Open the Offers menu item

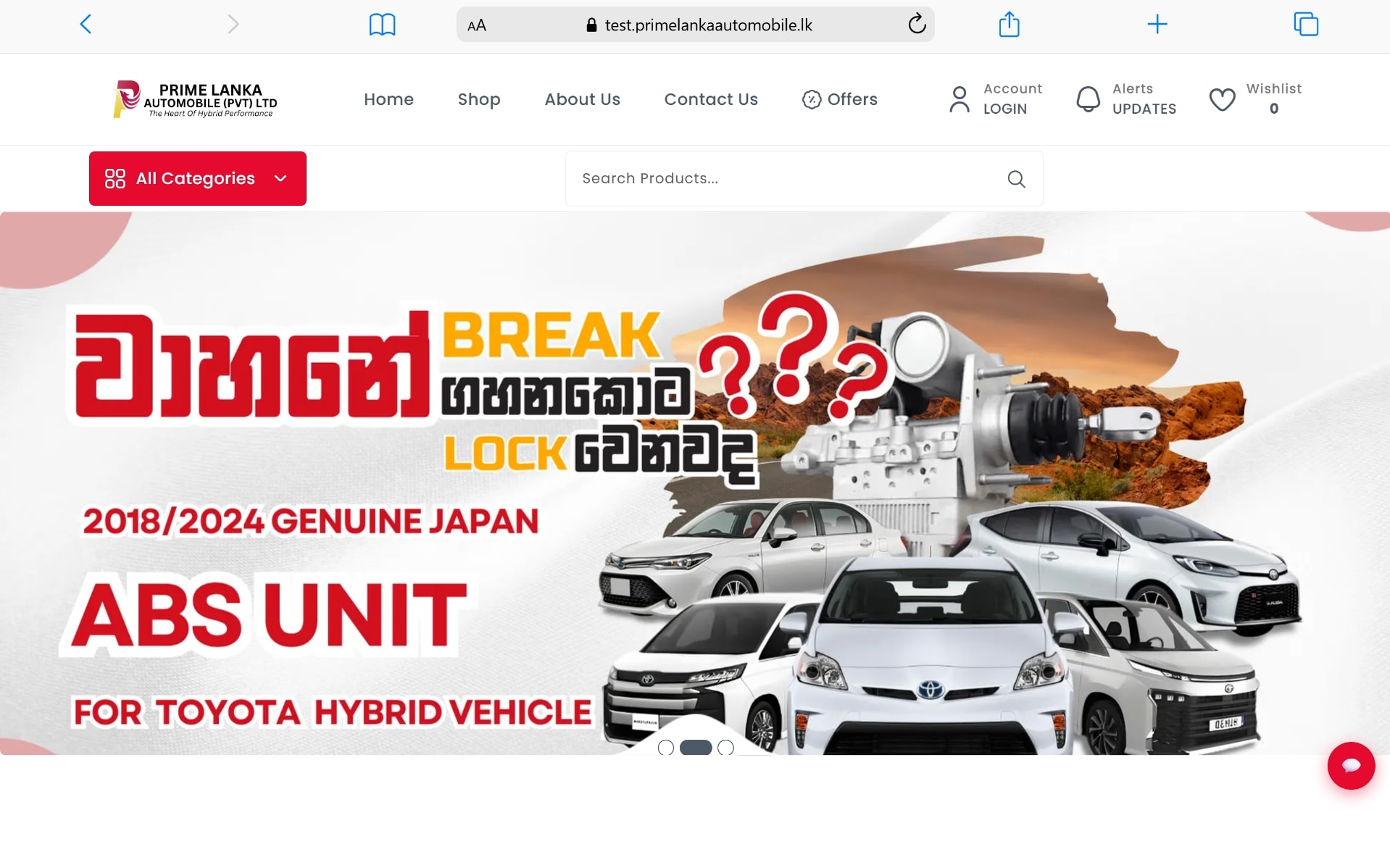840,99
